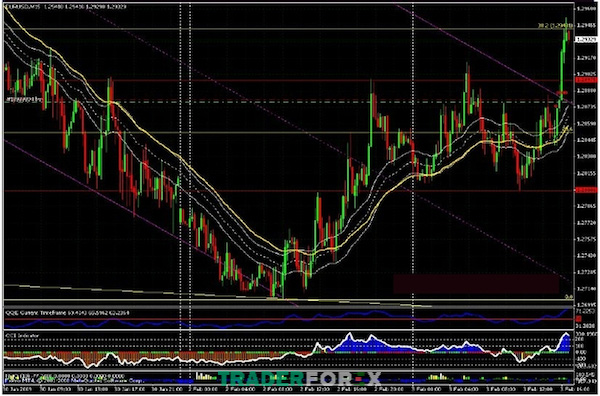Select the lower red horizontal level price tag
The height and width of the screenshot is (396, 600).
coord(585,190)
